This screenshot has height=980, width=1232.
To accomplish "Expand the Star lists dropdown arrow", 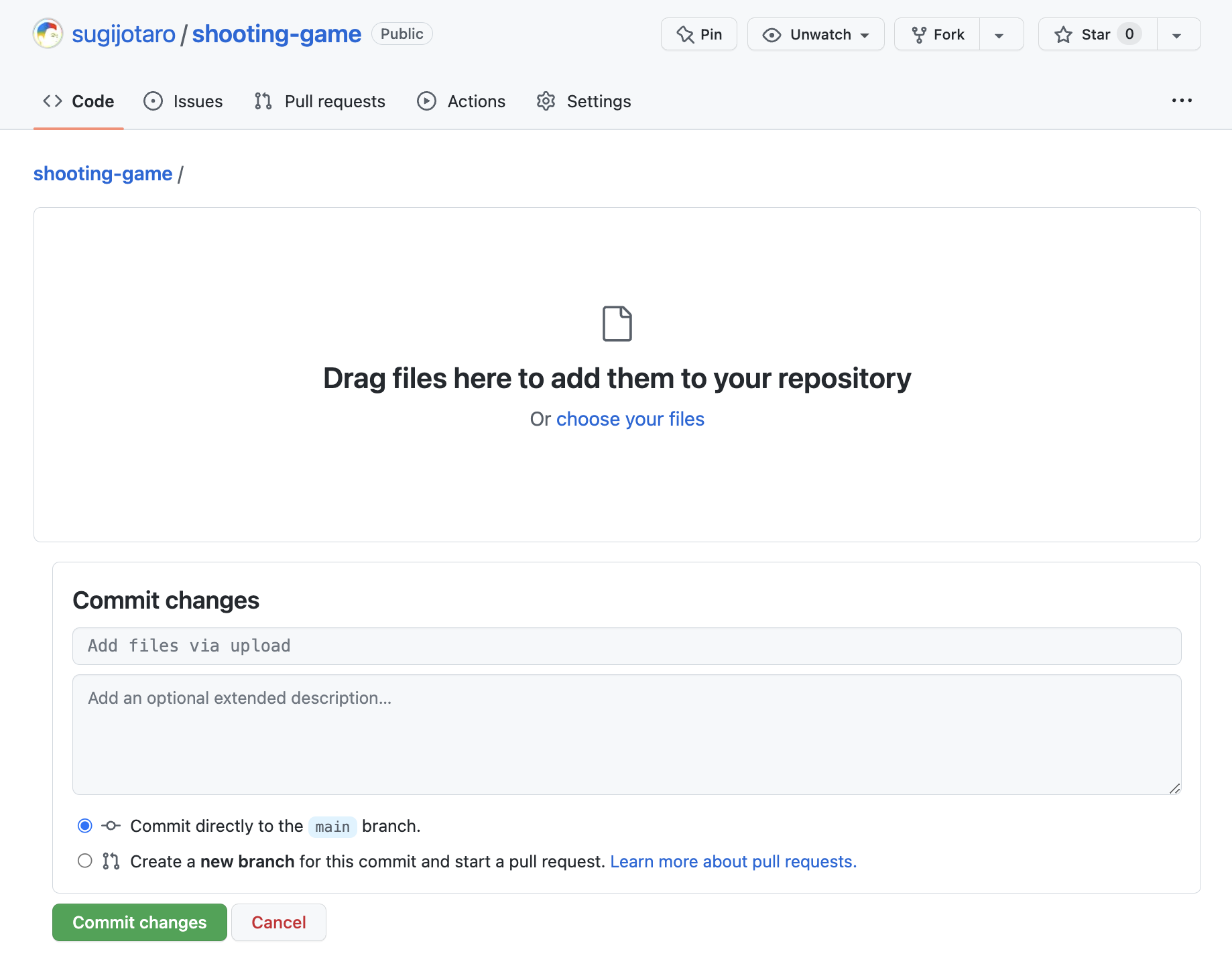I will (1177, 35).
